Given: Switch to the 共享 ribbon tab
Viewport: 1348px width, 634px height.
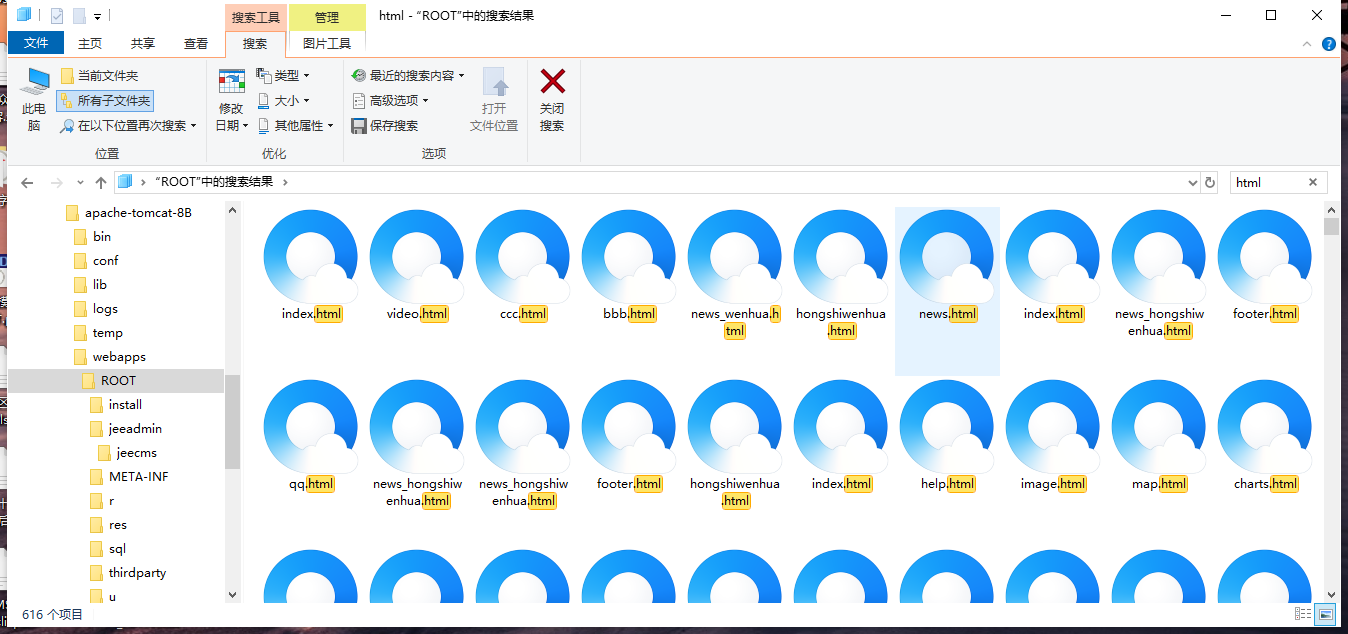Looking at the screenshot, I should tap(143, 43).
